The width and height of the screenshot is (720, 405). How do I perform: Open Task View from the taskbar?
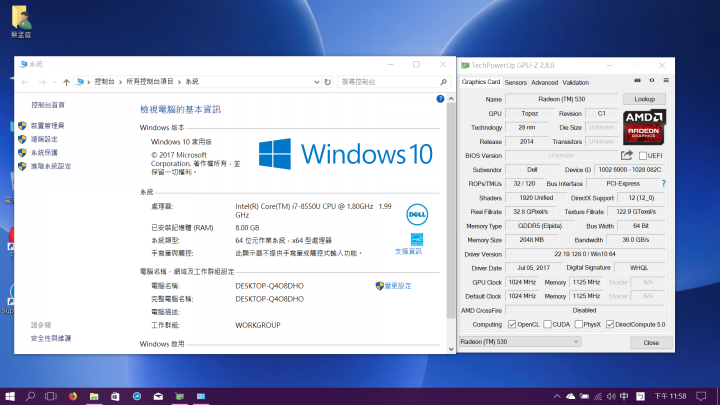(51, 396)
